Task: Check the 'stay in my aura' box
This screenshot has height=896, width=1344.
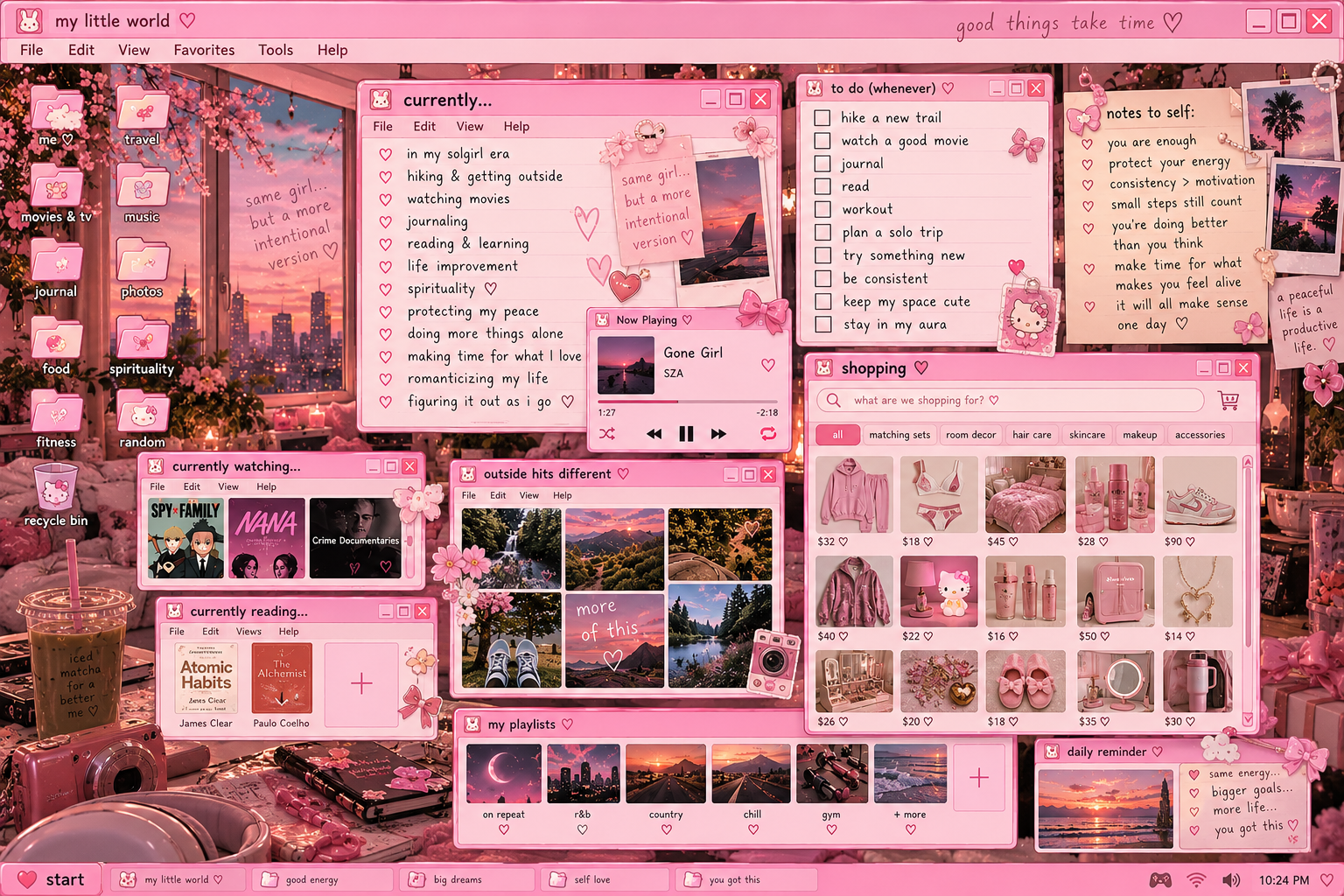Action: click(822, 325)
